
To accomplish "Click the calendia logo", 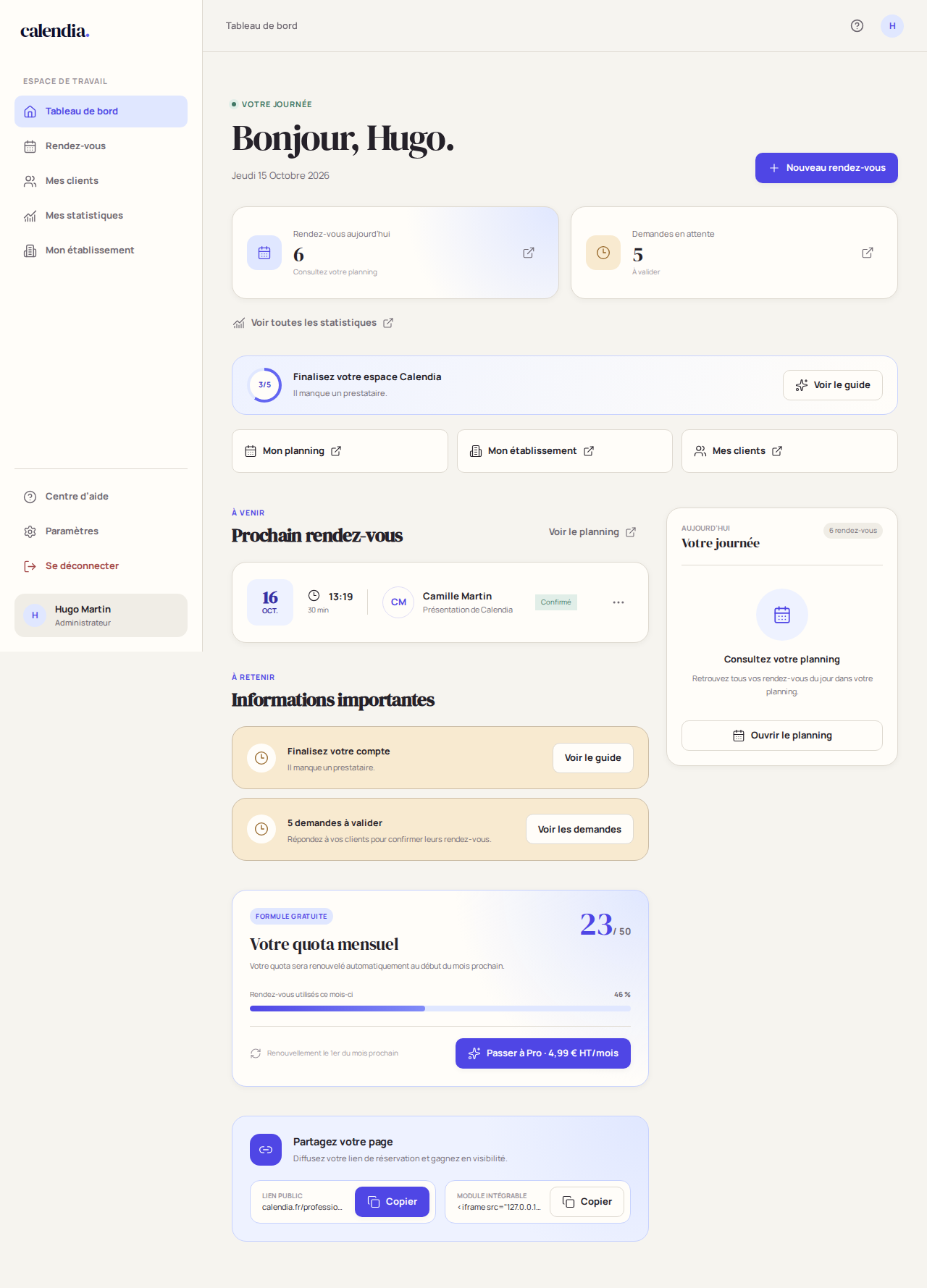I will [55, 30].
